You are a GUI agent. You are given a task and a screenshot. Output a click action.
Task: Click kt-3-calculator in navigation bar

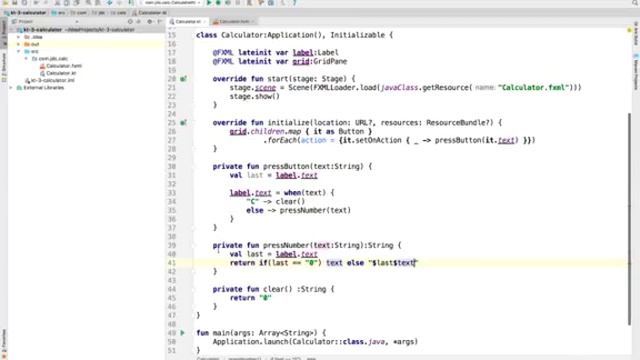pos(25,13)
